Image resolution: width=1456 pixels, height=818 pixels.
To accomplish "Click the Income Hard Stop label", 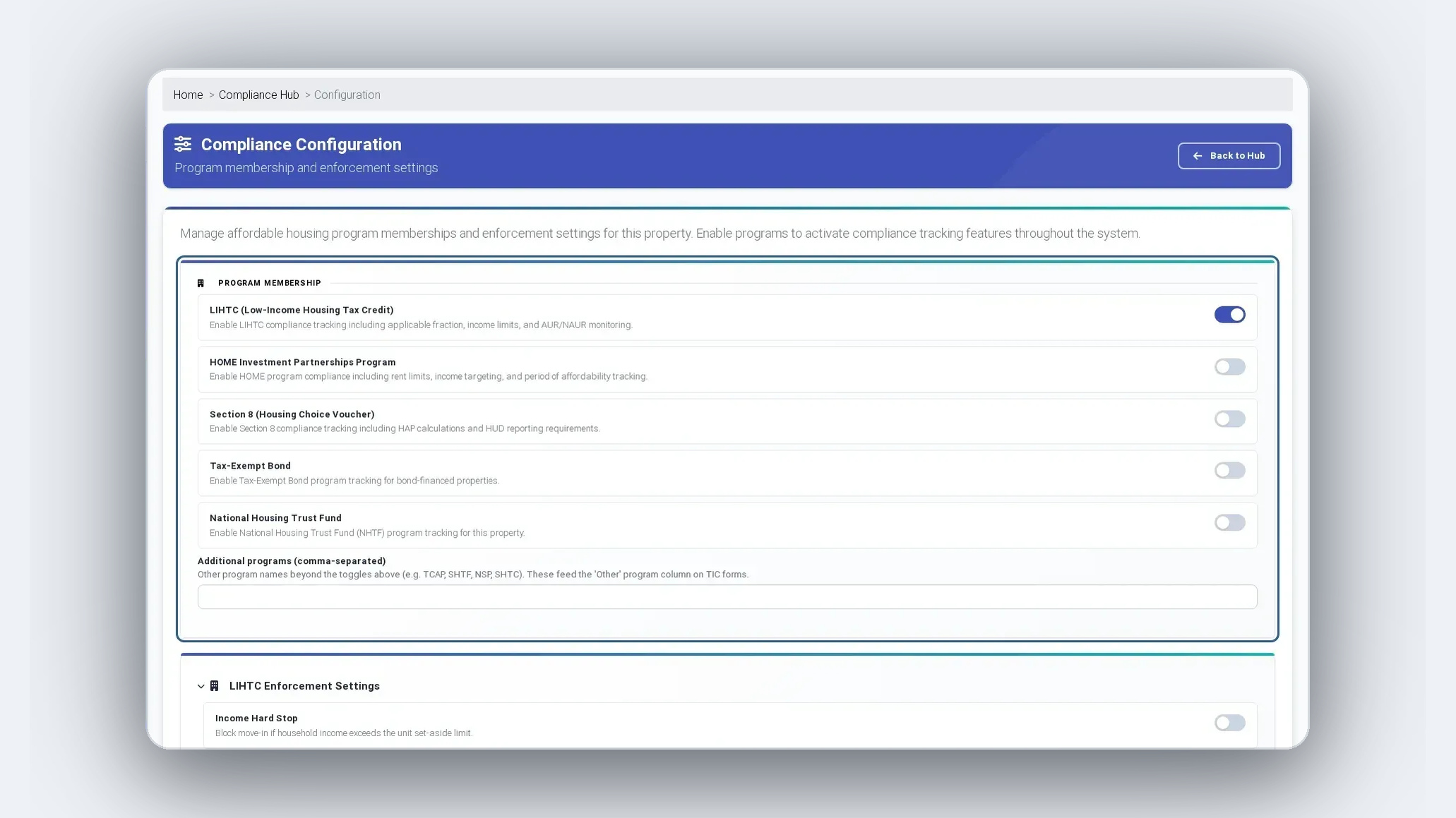I will (256, 718).
